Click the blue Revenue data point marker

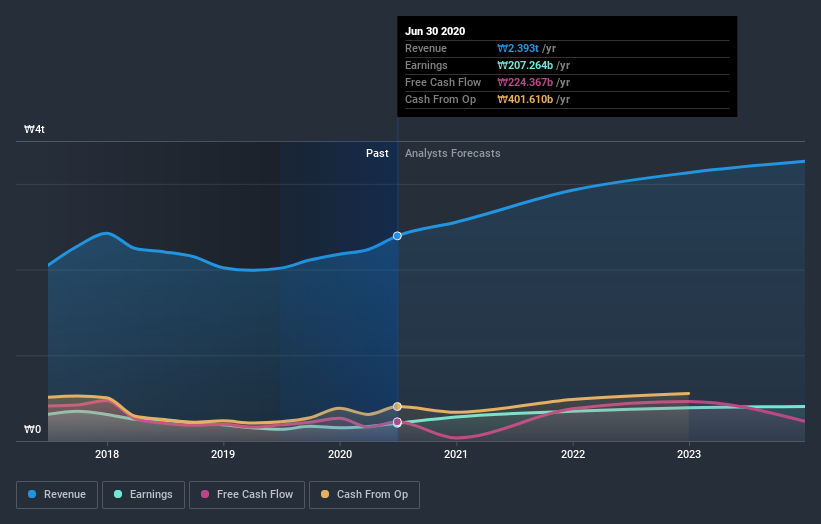pyautogui.click(x=397, y=236)
